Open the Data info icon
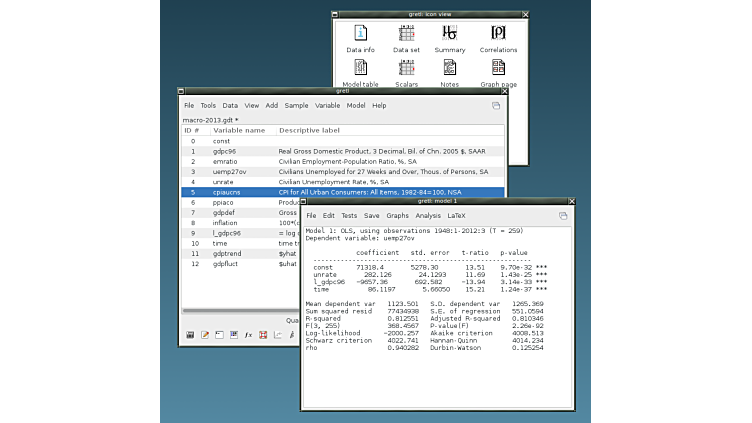The image size is (752, 423). point(360,33)
